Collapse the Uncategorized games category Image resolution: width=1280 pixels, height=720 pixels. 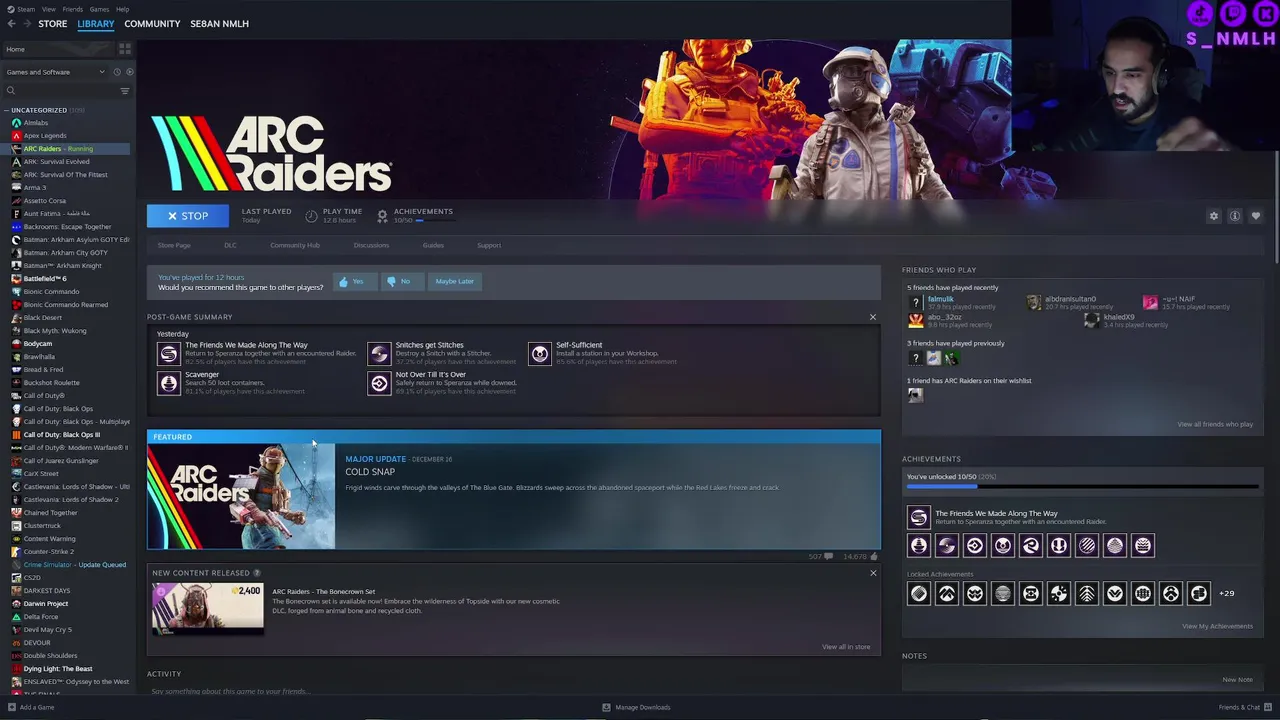pyautogui.click(x=6, y=110)
